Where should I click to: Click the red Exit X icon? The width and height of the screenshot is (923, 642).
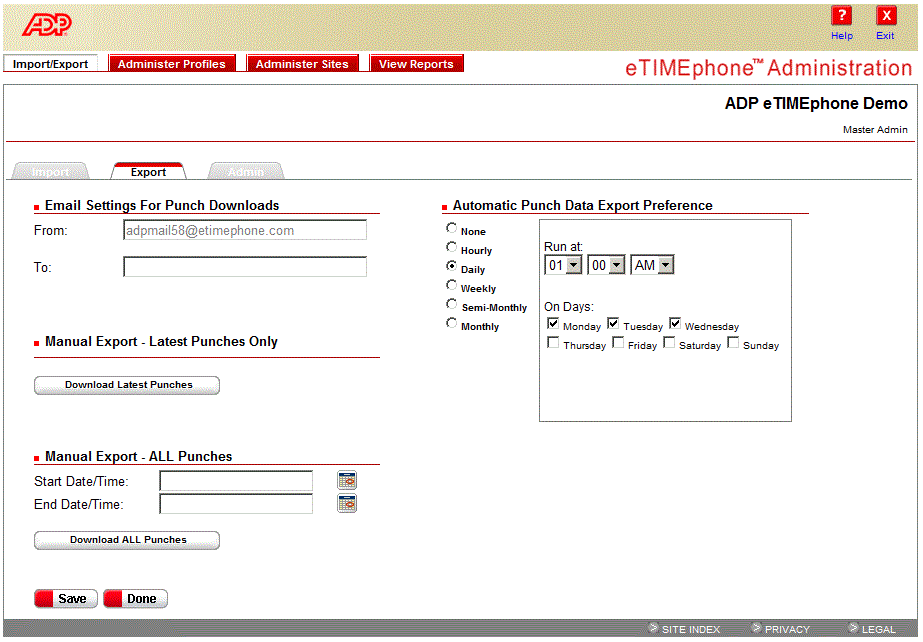pos(886,15)
